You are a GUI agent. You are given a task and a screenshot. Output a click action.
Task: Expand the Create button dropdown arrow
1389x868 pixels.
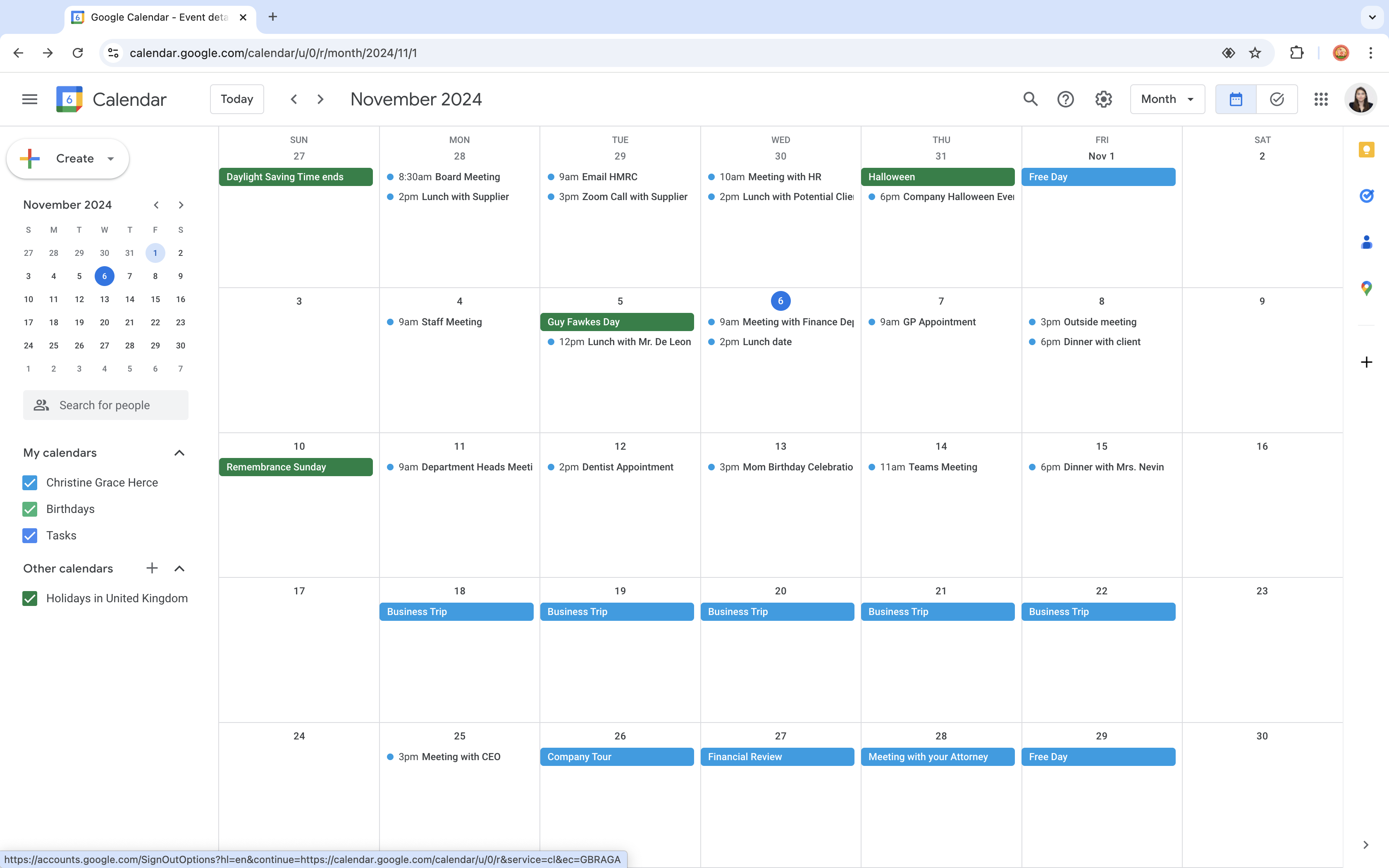(111, 159)
